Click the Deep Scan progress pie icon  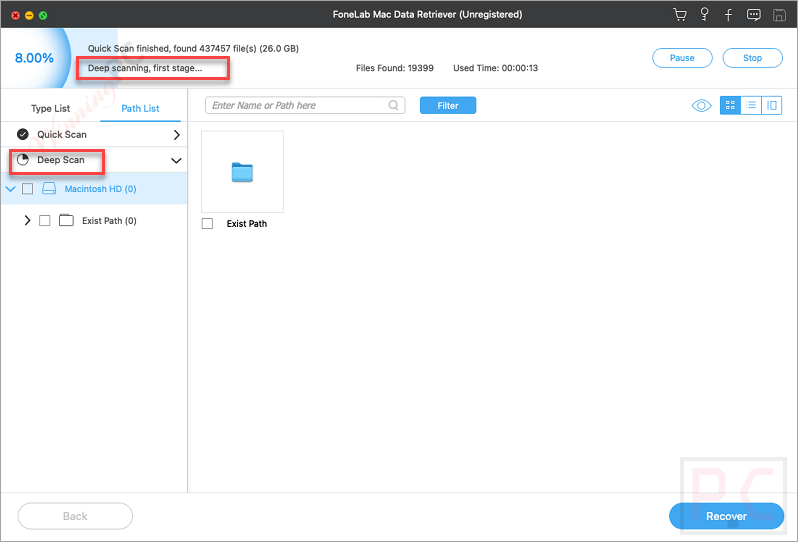(23, 160)
